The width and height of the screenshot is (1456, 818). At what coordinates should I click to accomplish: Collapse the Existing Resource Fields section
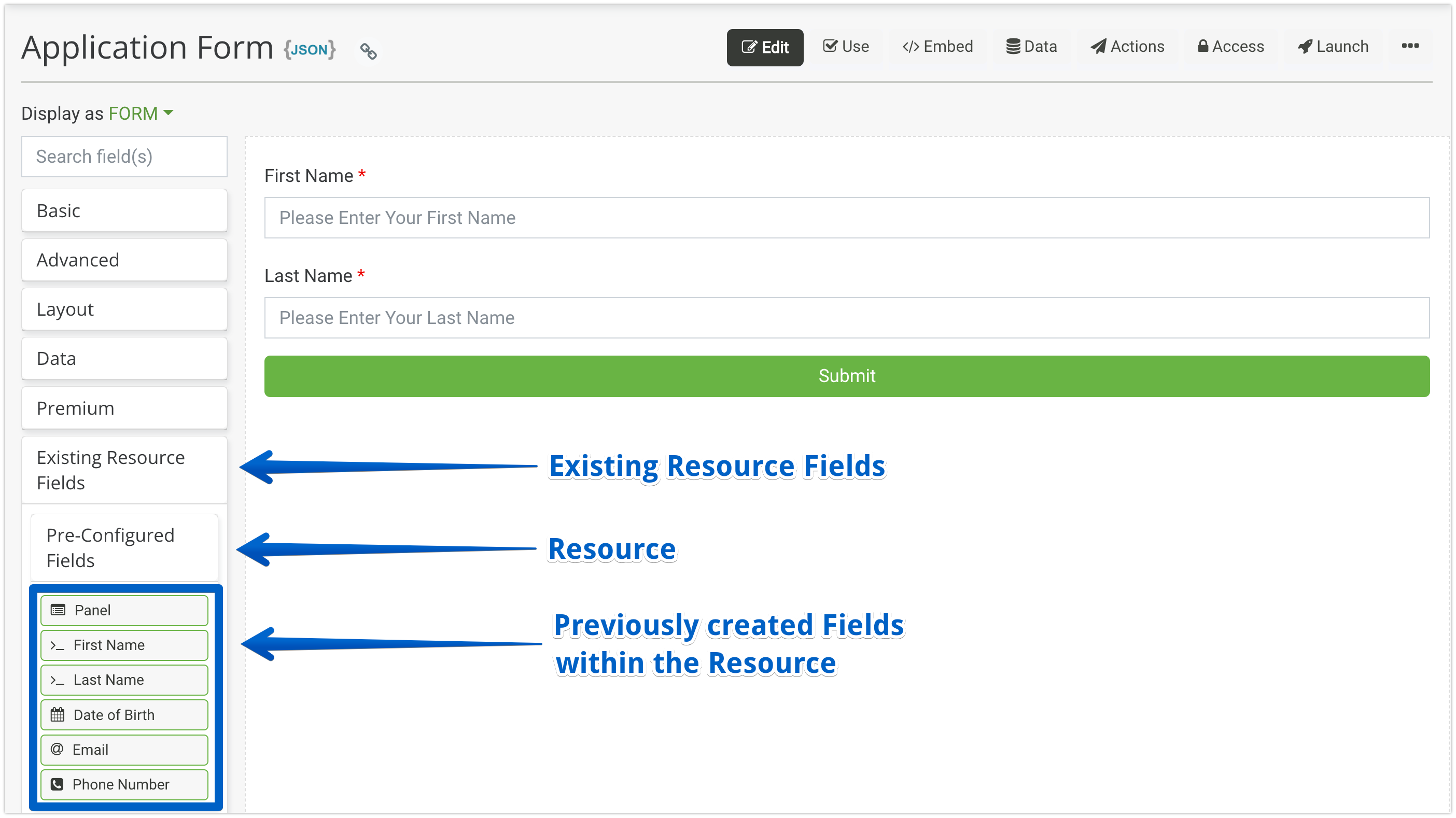coord(124,470)
